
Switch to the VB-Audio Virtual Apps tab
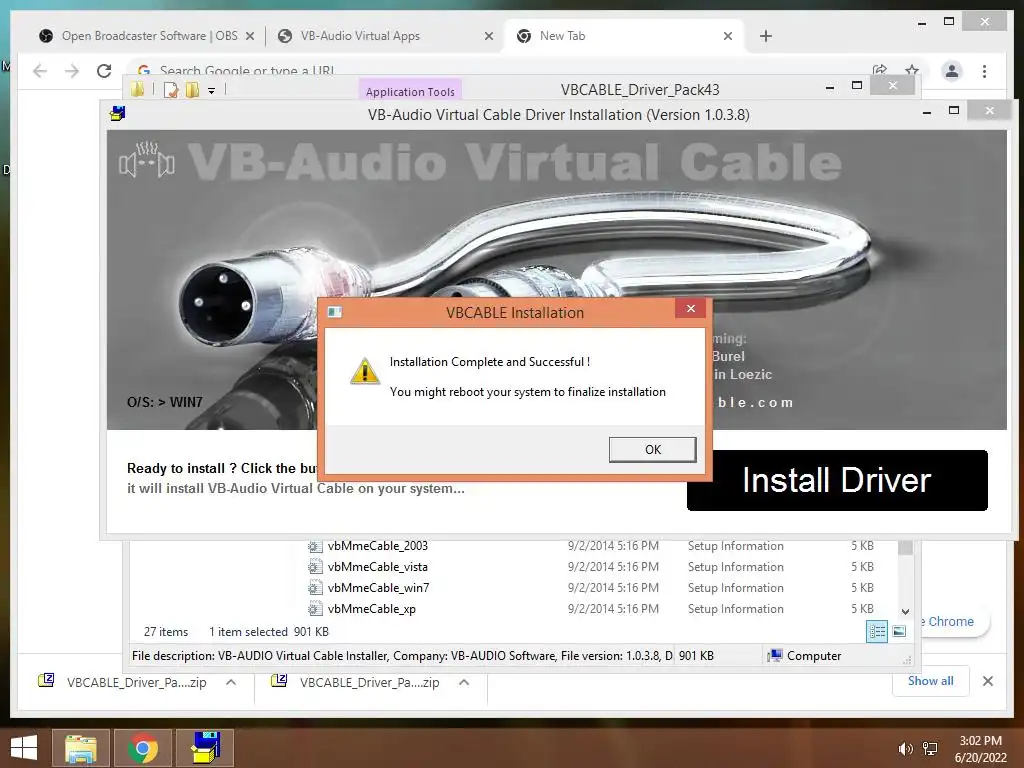(x=360, y=36)
